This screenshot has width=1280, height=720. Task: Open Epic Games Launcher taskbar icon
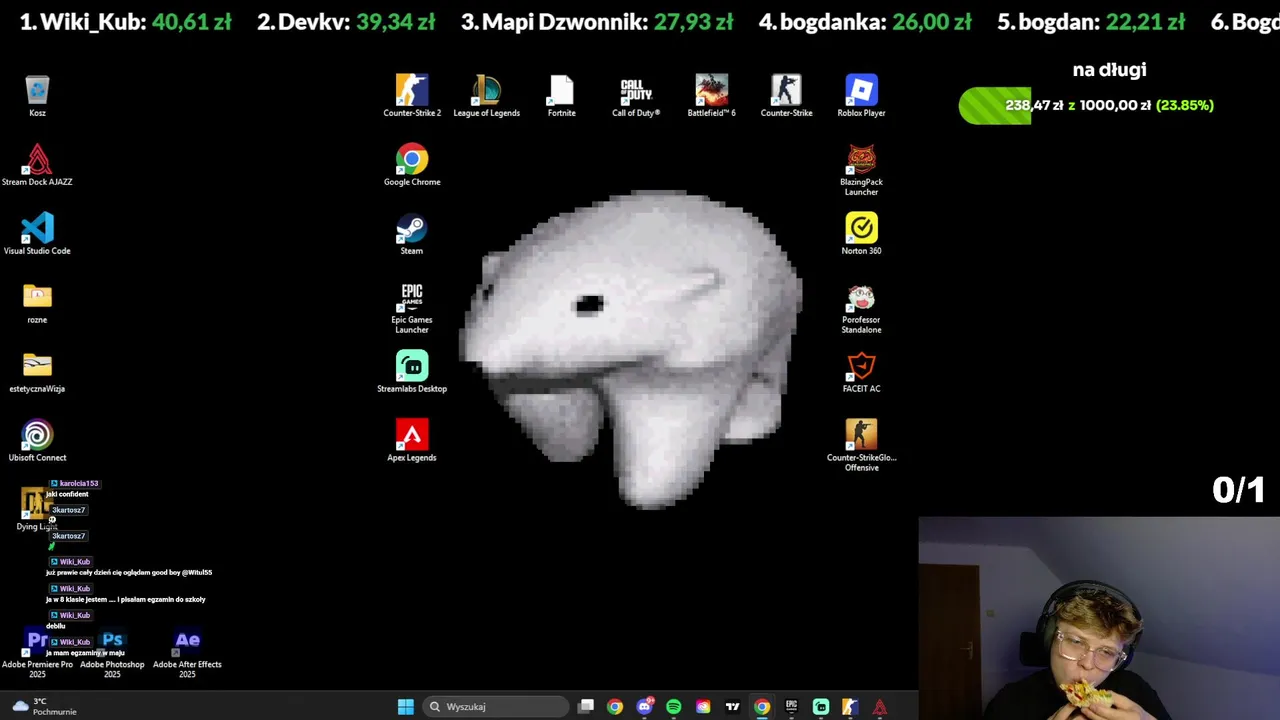pos(791,707)
